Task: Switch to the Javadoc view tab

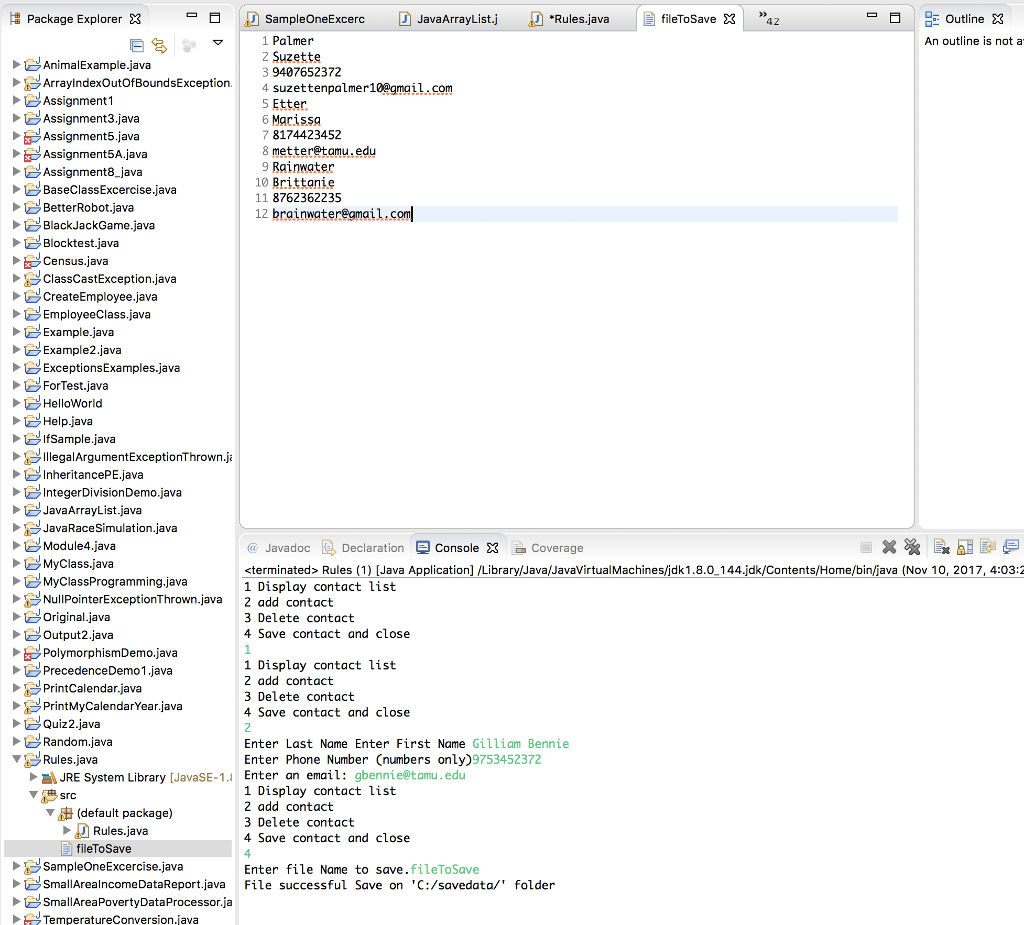Action: pos(286,548)
